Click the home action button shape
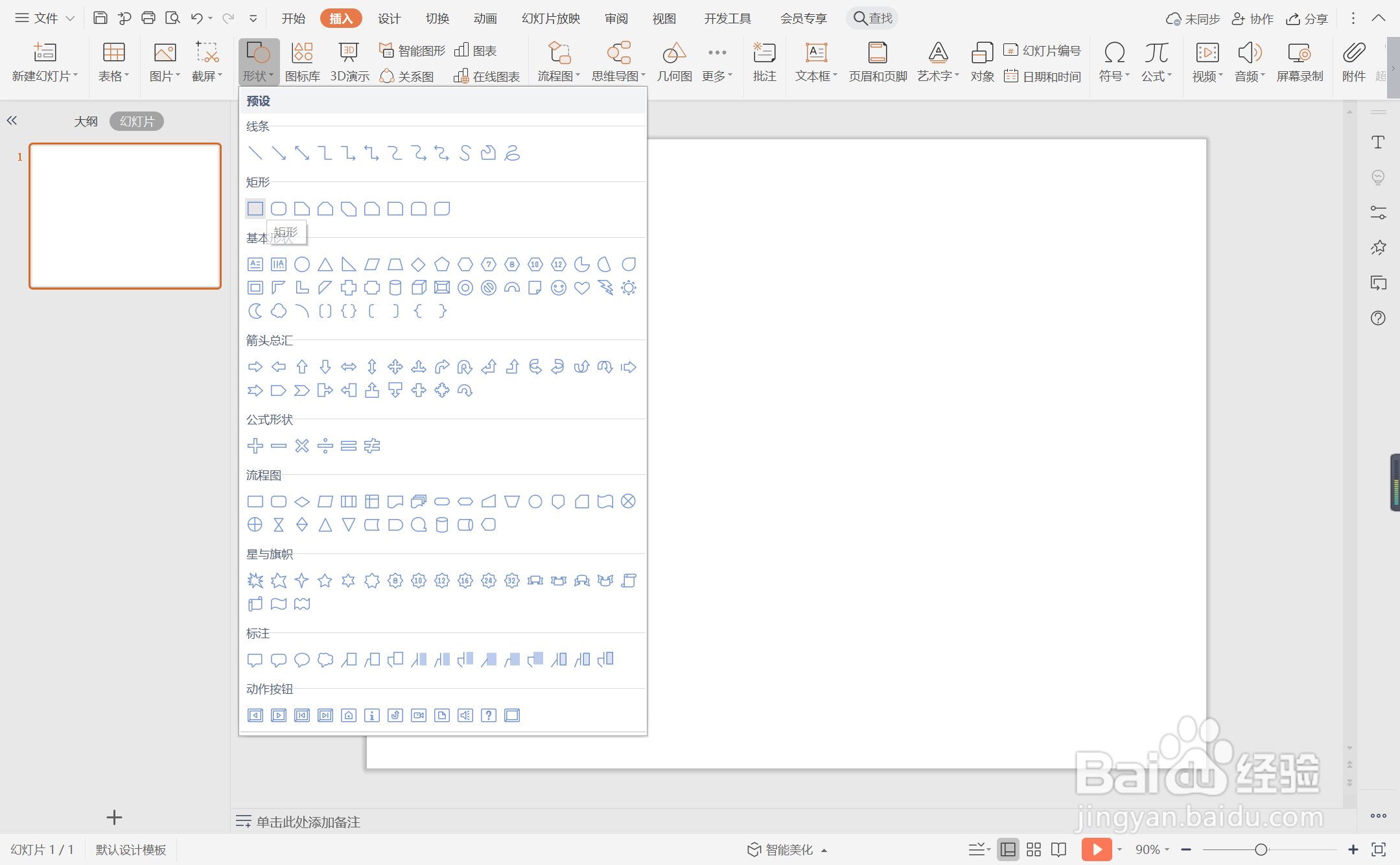1400x865 pixels. pyautogui.click(x=349, y=715)
